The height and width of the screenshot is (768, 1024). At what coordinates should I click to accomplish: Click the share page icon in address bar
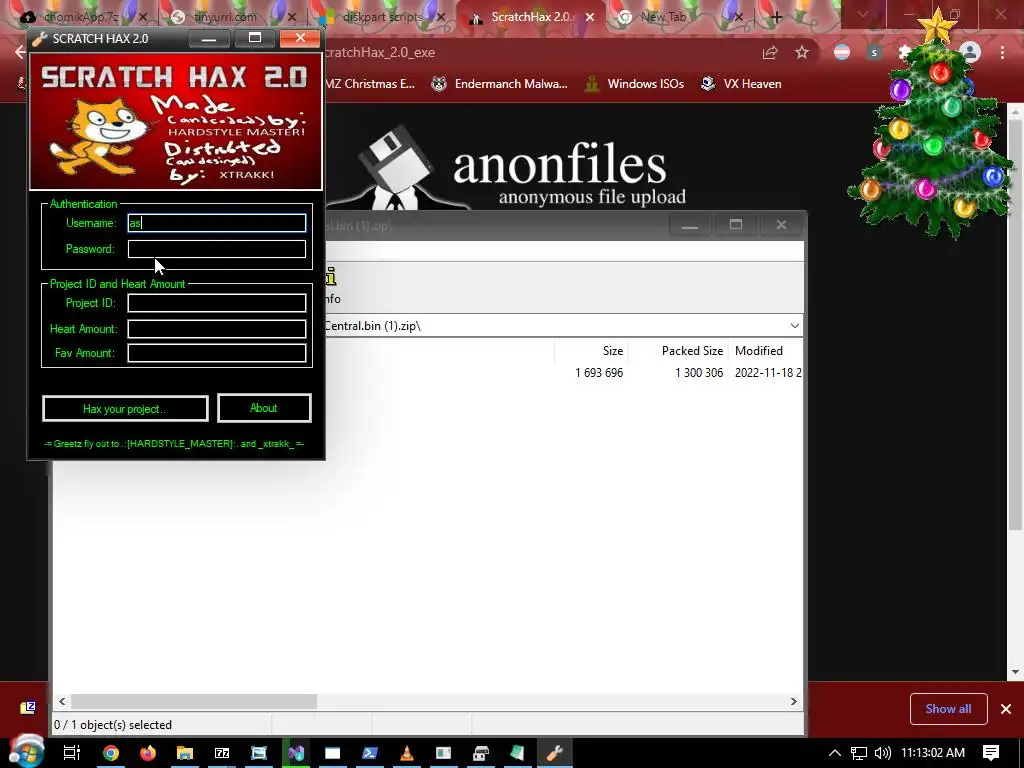pyautogui.click(x=770, y=53)
